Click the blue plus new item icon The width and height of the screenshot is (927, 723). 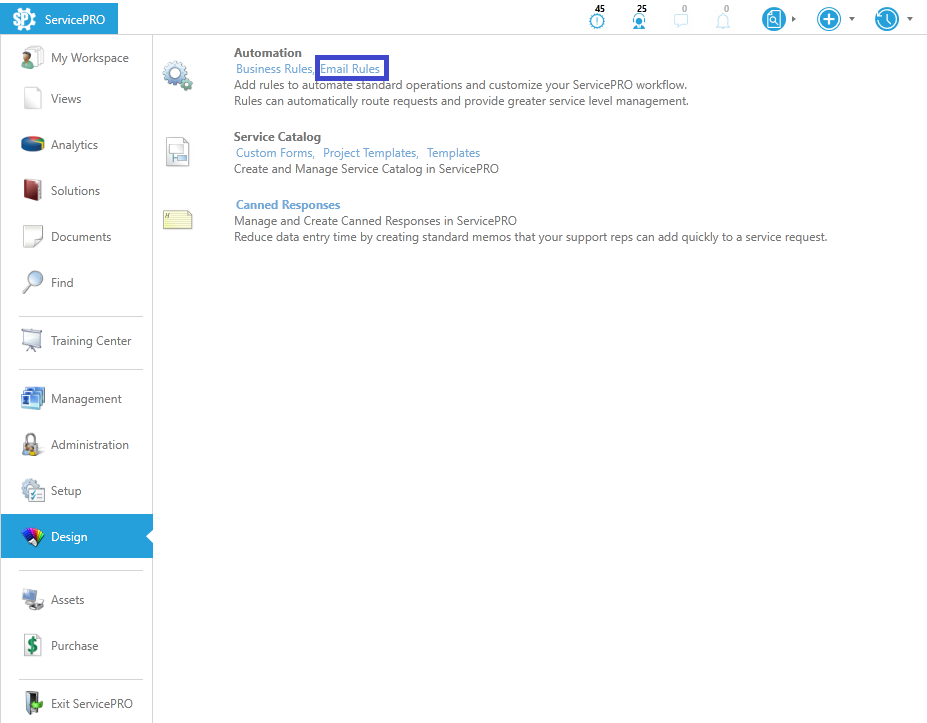pos(829,20)
